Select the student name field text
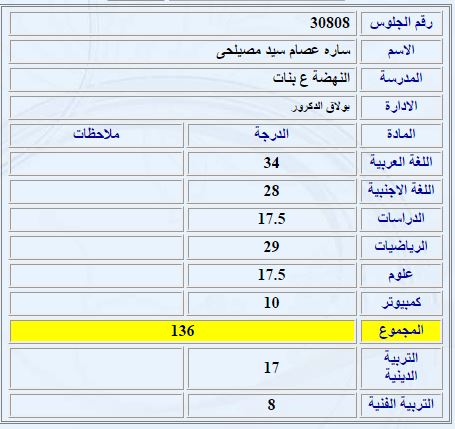 (x=283, y=51)
